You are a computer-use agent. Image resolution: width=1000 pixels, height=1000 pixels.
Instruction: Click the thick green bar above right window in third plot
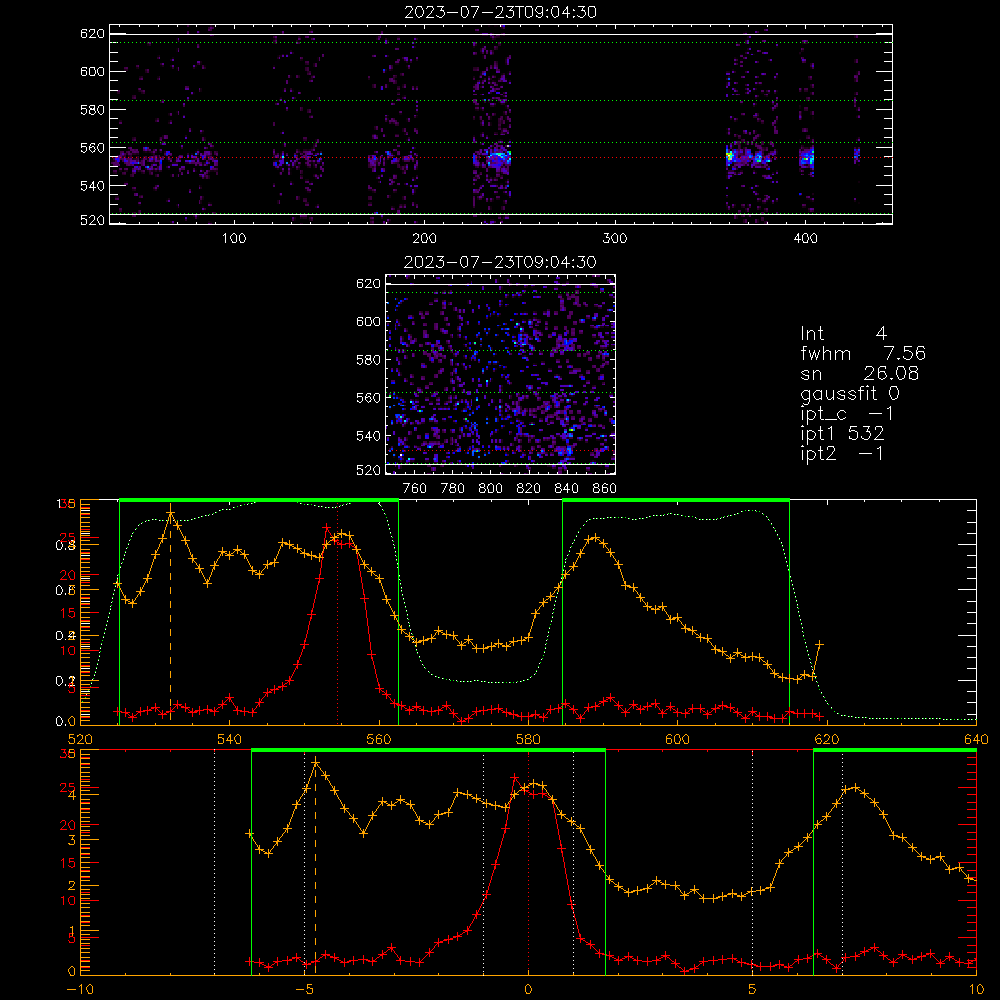point(676,500)
